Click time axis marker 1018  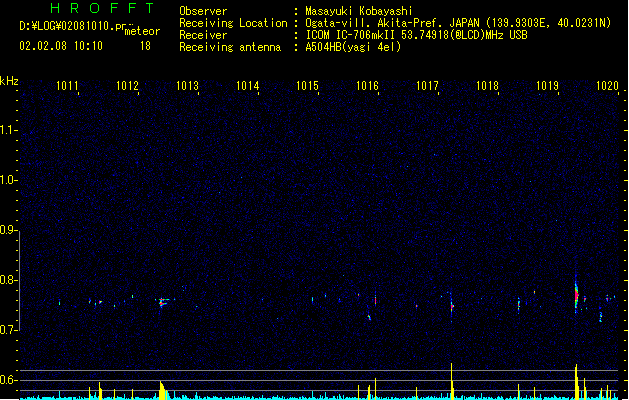point(487,86)
